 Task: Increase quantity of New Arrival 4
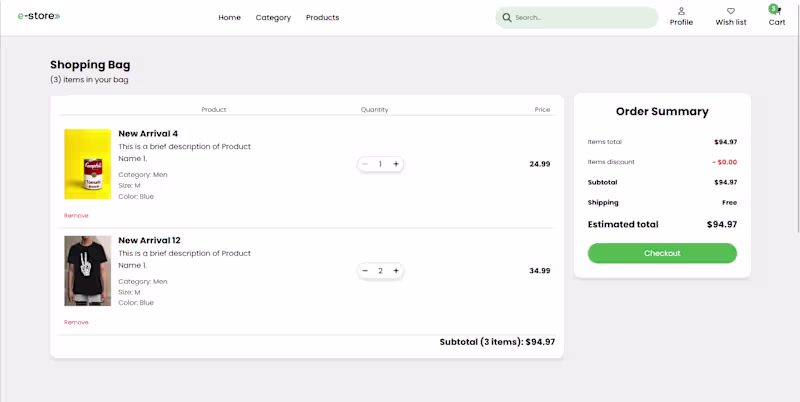(396, 164)
